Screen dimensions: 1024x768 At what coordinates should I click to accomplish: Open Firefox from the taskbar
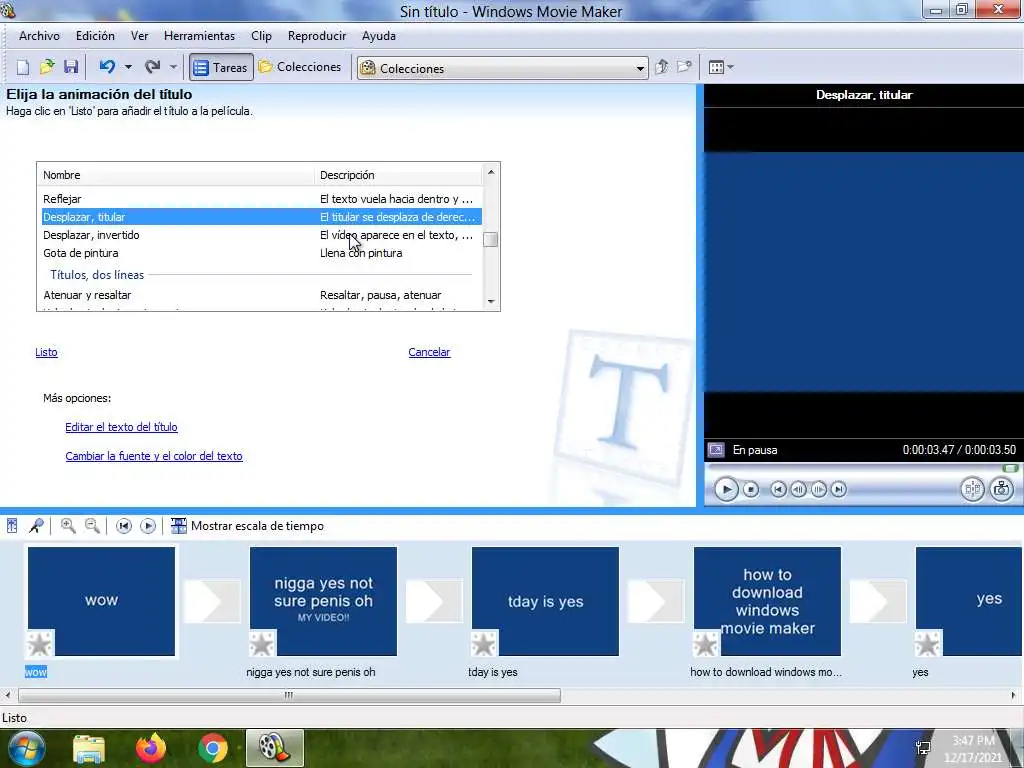pyautogui.click(x=151, y=748)
